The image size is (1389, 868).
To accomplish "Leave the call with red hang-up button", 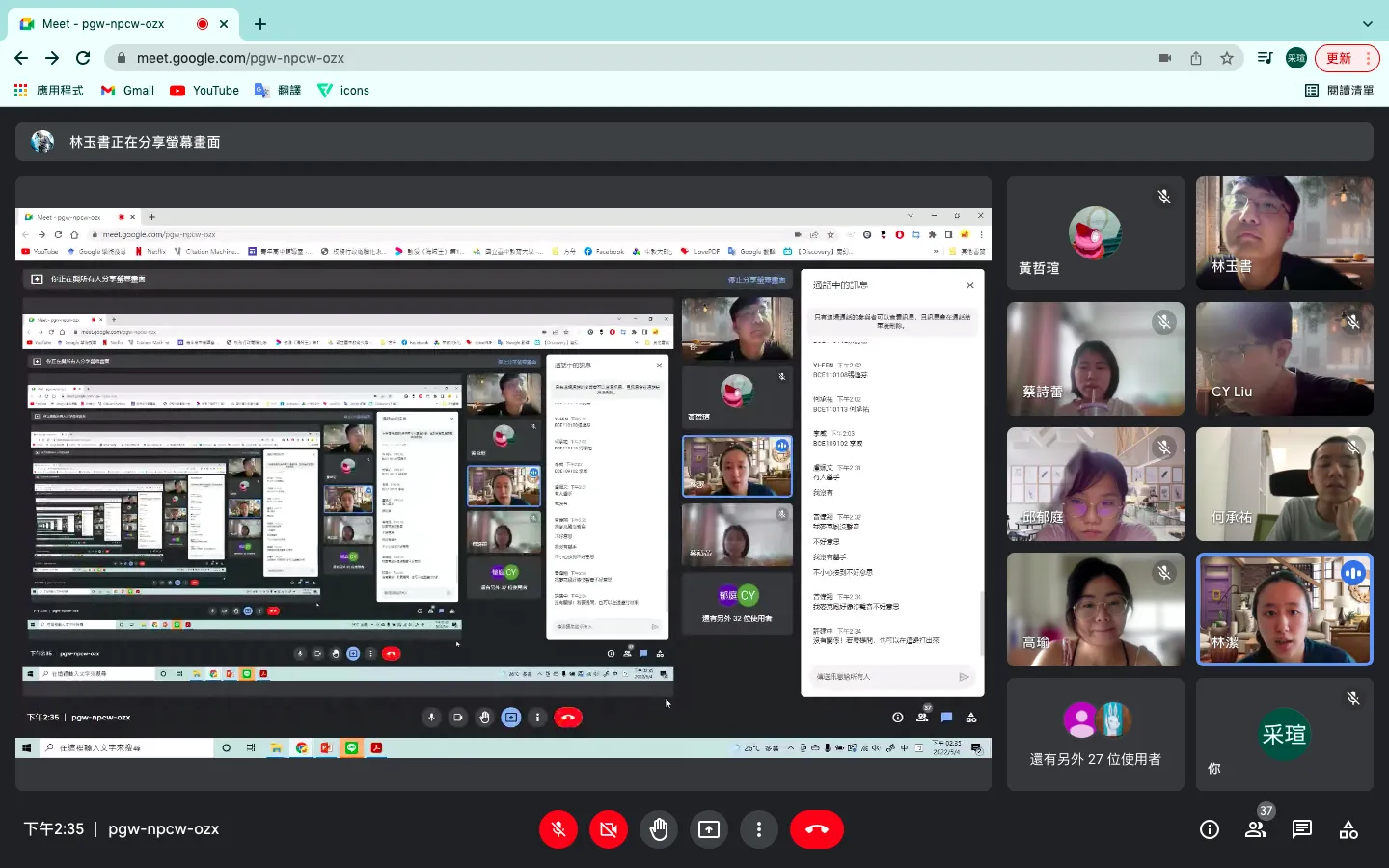I will pos(817,829).
